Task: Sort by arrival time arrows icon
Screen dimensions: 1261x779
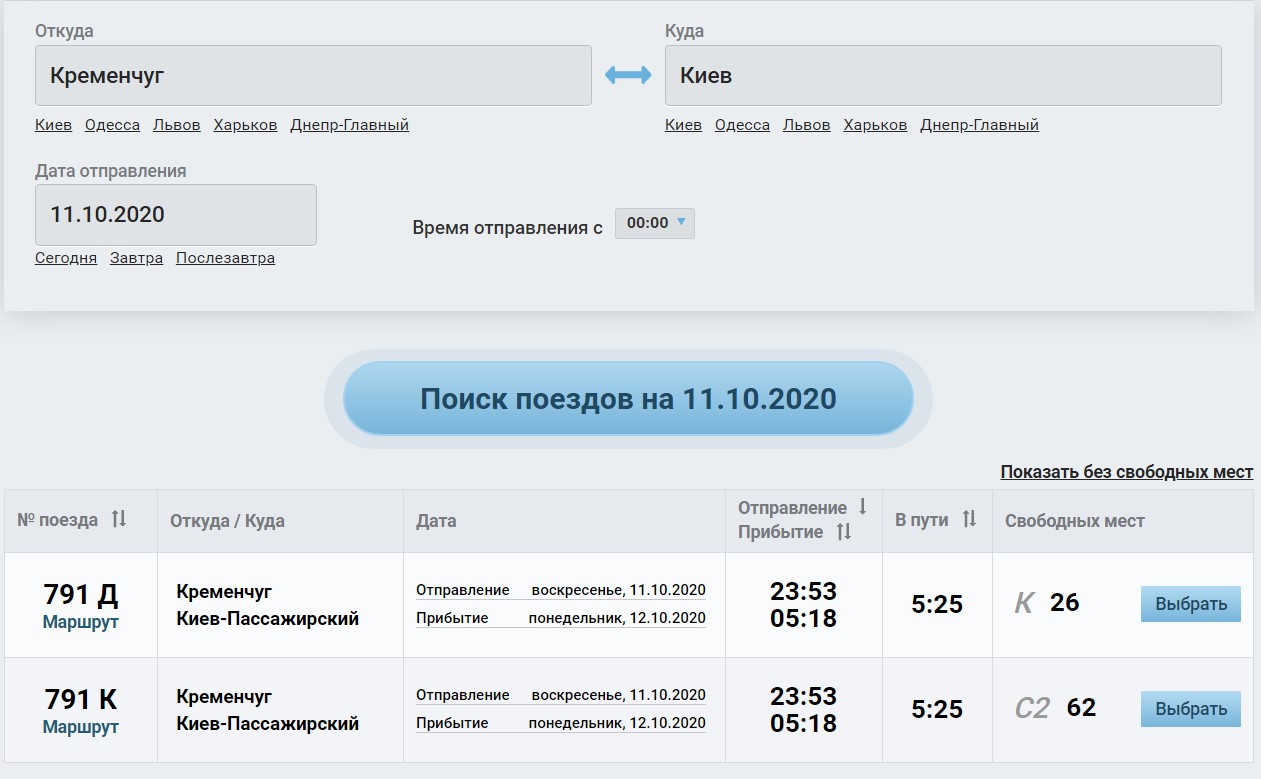Action: (x=843, y=532)
